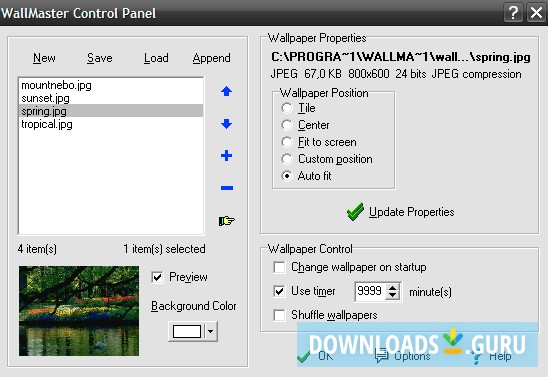Disable the Use timer checkbox
Image resolution: width=548 pixels, height=377 pixels.
[279, 291]
